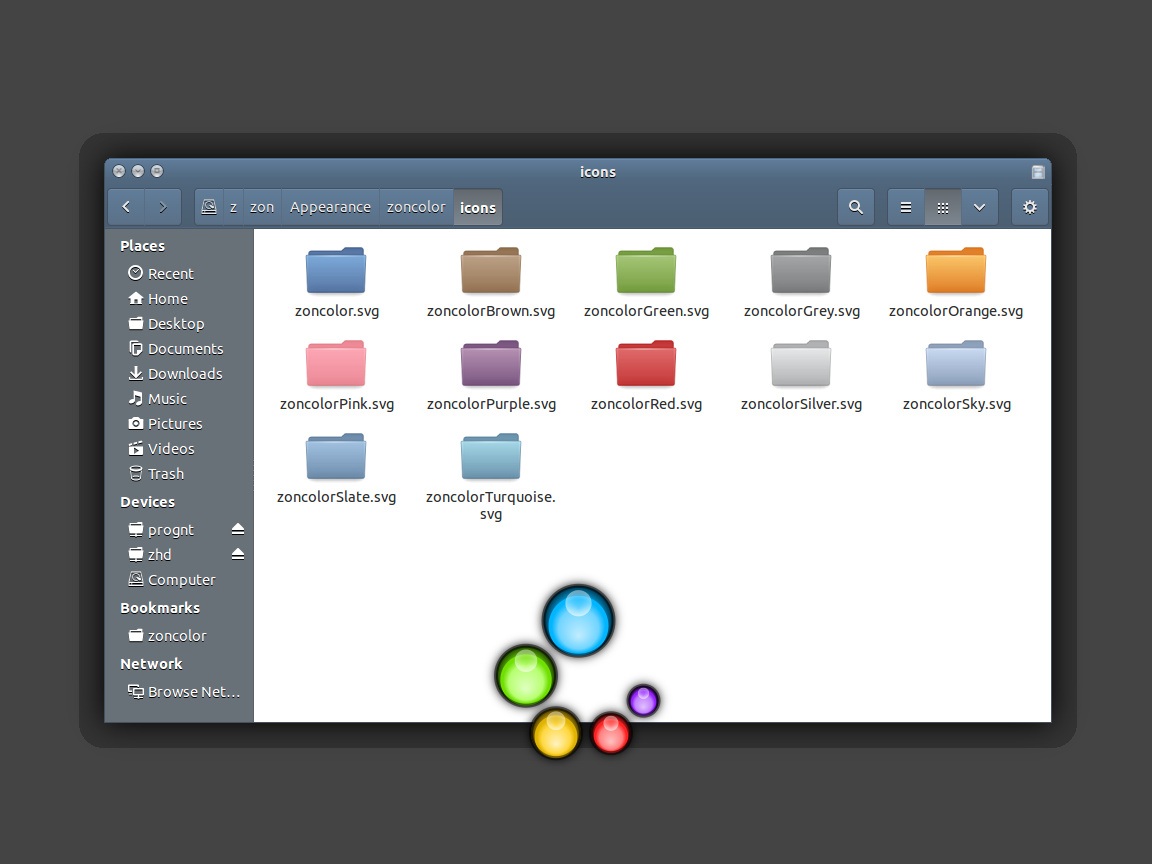This screenshot has width=1152, height=864.
Task: Select the zoncolorSlate.svg file icon
Action: [x=336, y=456]
